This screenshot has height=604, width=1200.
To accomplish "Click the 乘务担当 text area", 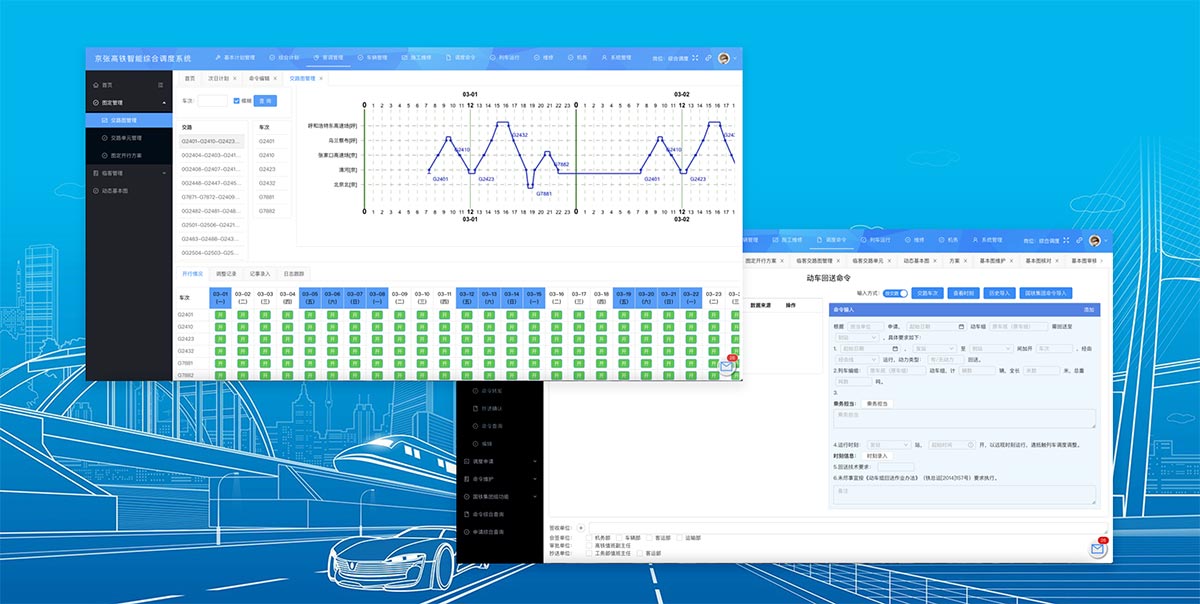I will pyautogui.click(x=965, y=419).
